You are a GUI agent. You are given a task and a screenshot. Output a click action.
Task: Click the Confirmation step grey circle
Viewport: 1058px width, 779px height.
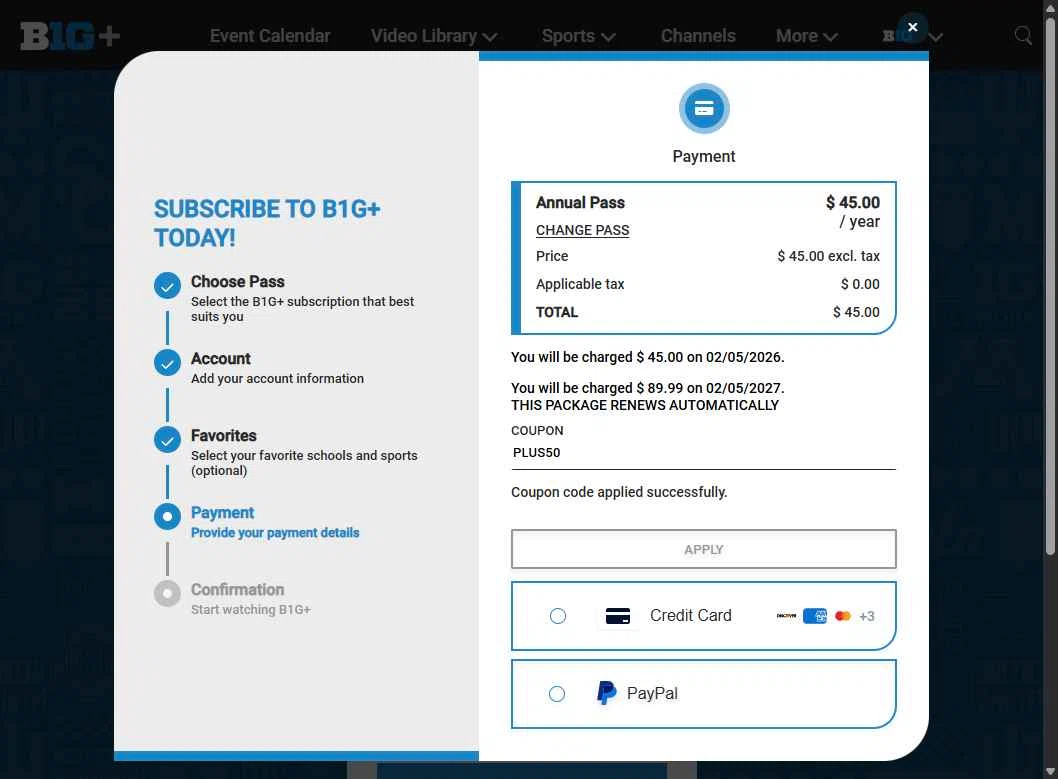[x=167, y=594]
